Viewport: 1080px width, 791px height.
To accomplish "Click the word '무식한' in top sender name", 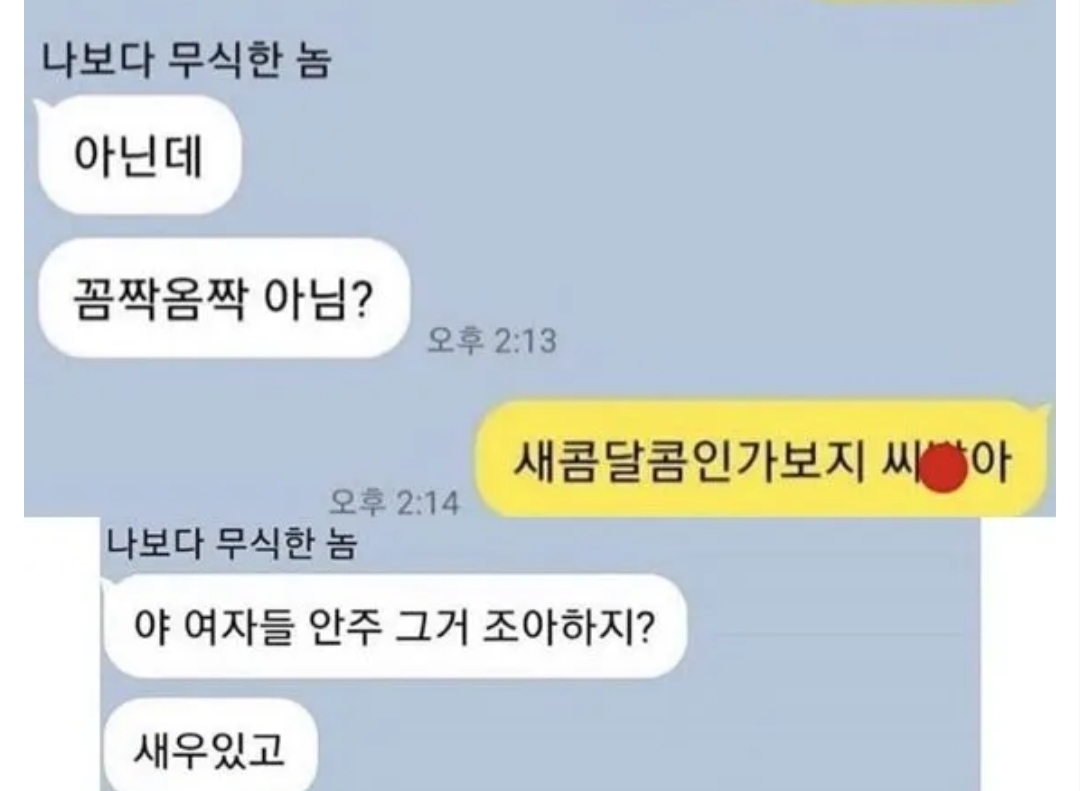I will click(x=225, y=60).
